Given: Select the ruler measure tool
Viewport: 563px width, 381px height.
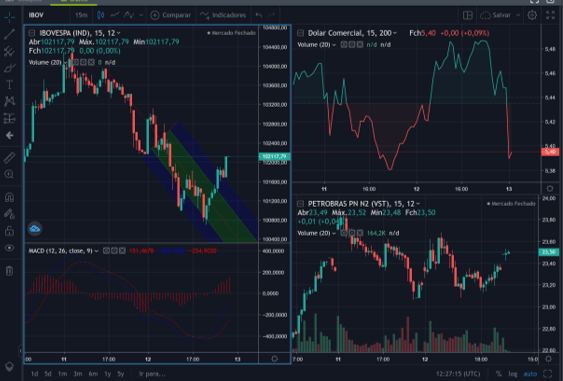Looking at the screenshot, I should point(9,158).
